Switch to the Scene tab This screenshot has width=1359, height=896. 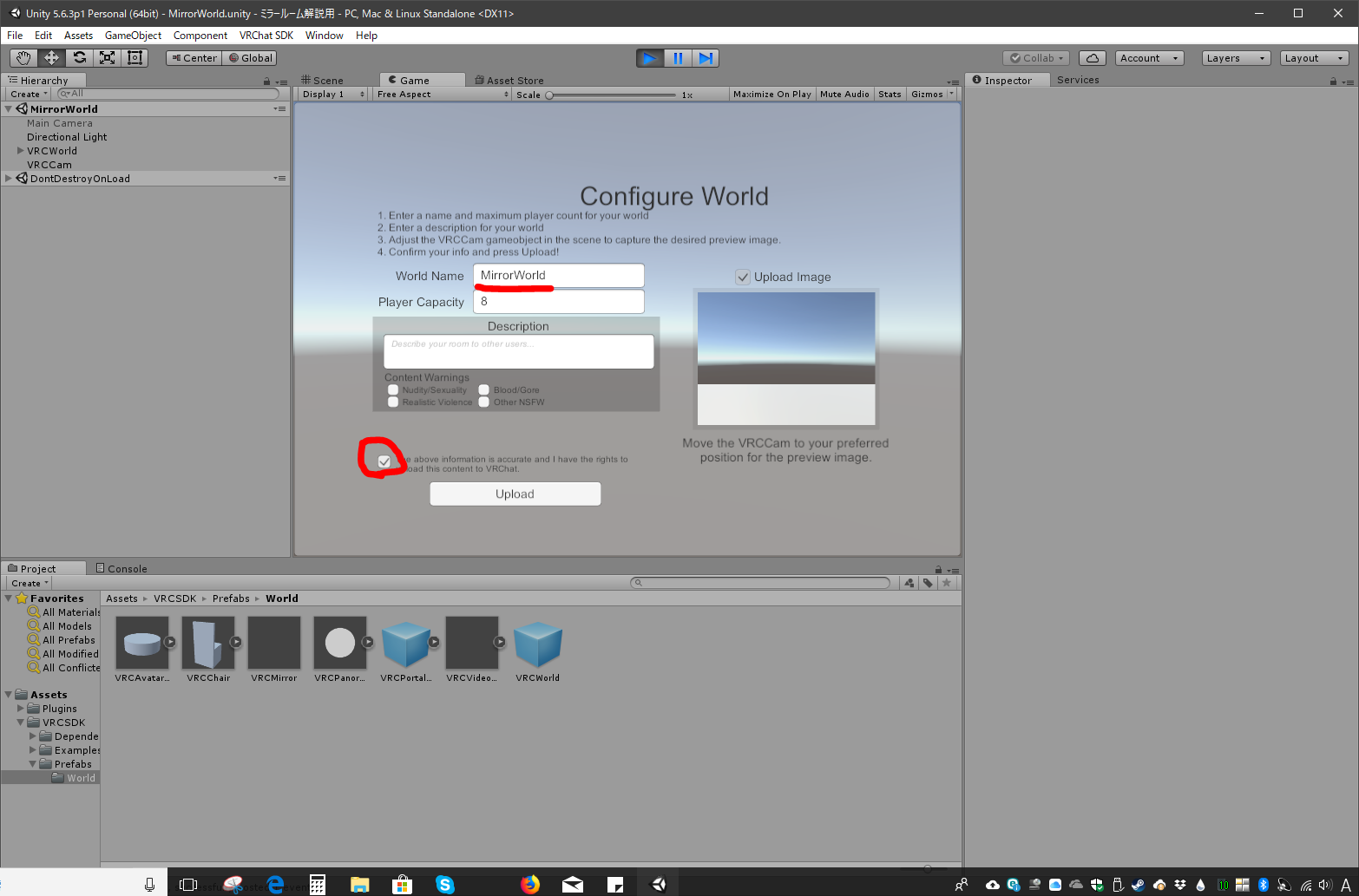322,80
